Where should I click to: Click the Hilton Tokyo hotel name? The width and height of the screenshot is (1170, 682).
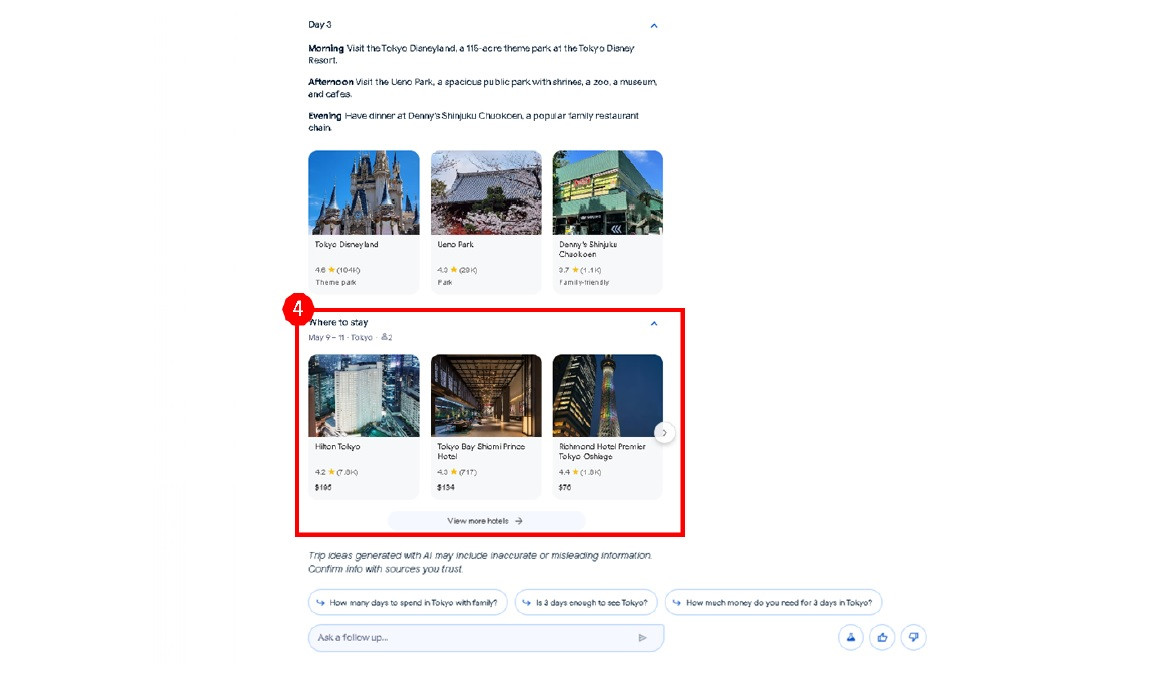(x=337, y=447)
